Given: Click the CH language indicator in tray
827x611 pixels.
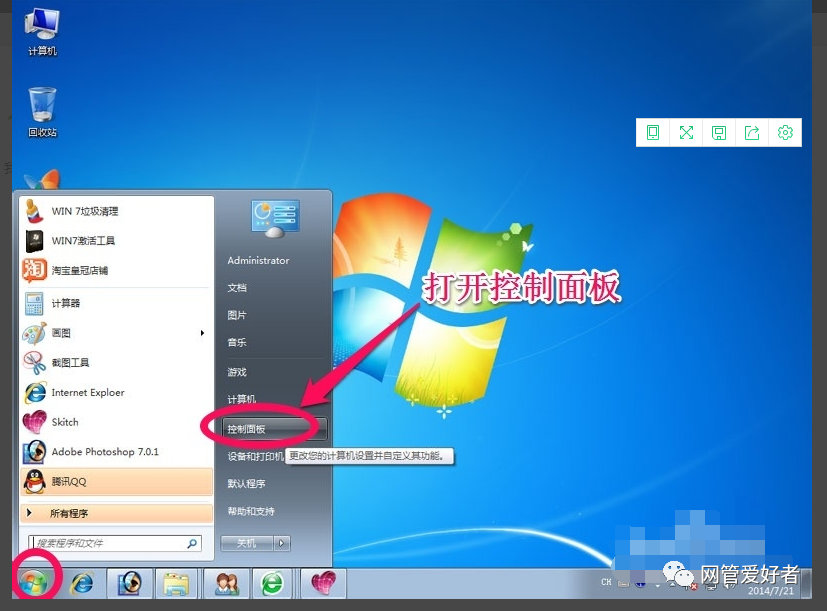Looking at the screenshot, I should coord(606,582).
